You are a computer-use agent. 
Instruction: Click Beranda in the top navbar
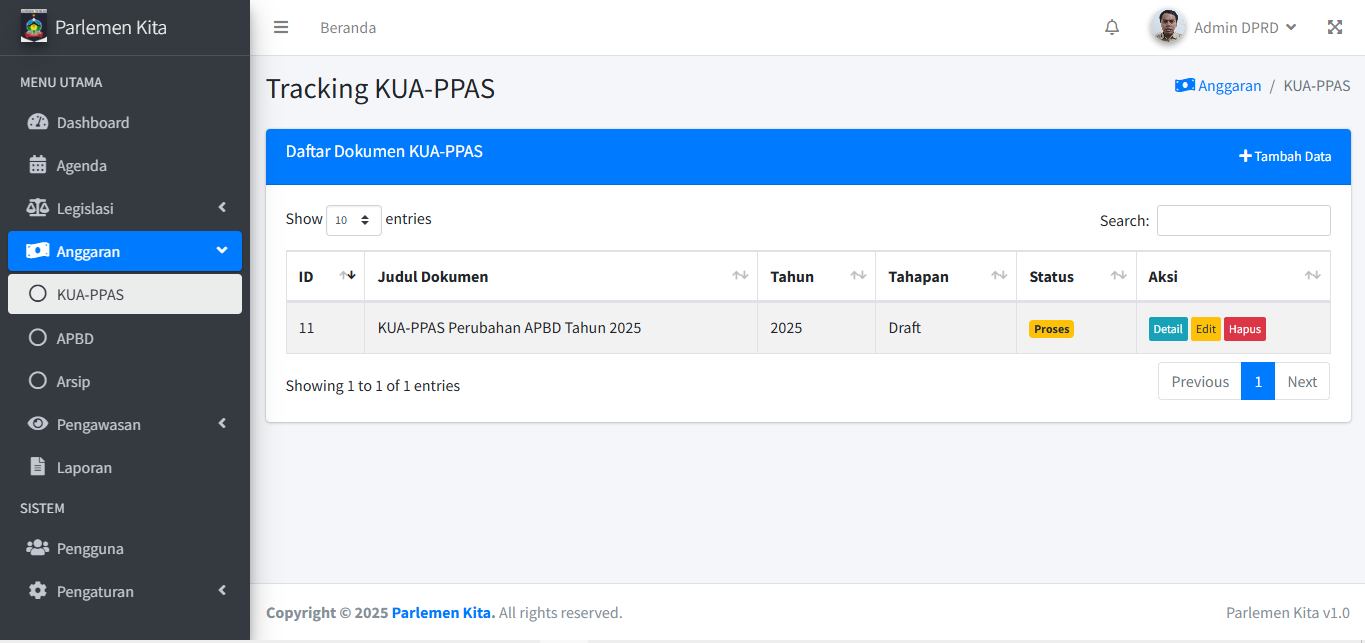(348, 28)
